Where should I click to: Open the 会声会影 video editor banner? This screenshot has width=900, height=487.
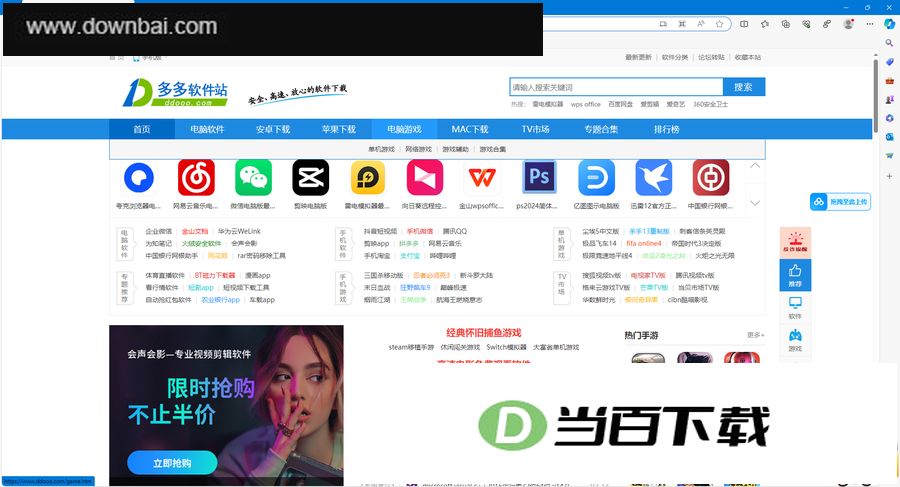[226, 405]
